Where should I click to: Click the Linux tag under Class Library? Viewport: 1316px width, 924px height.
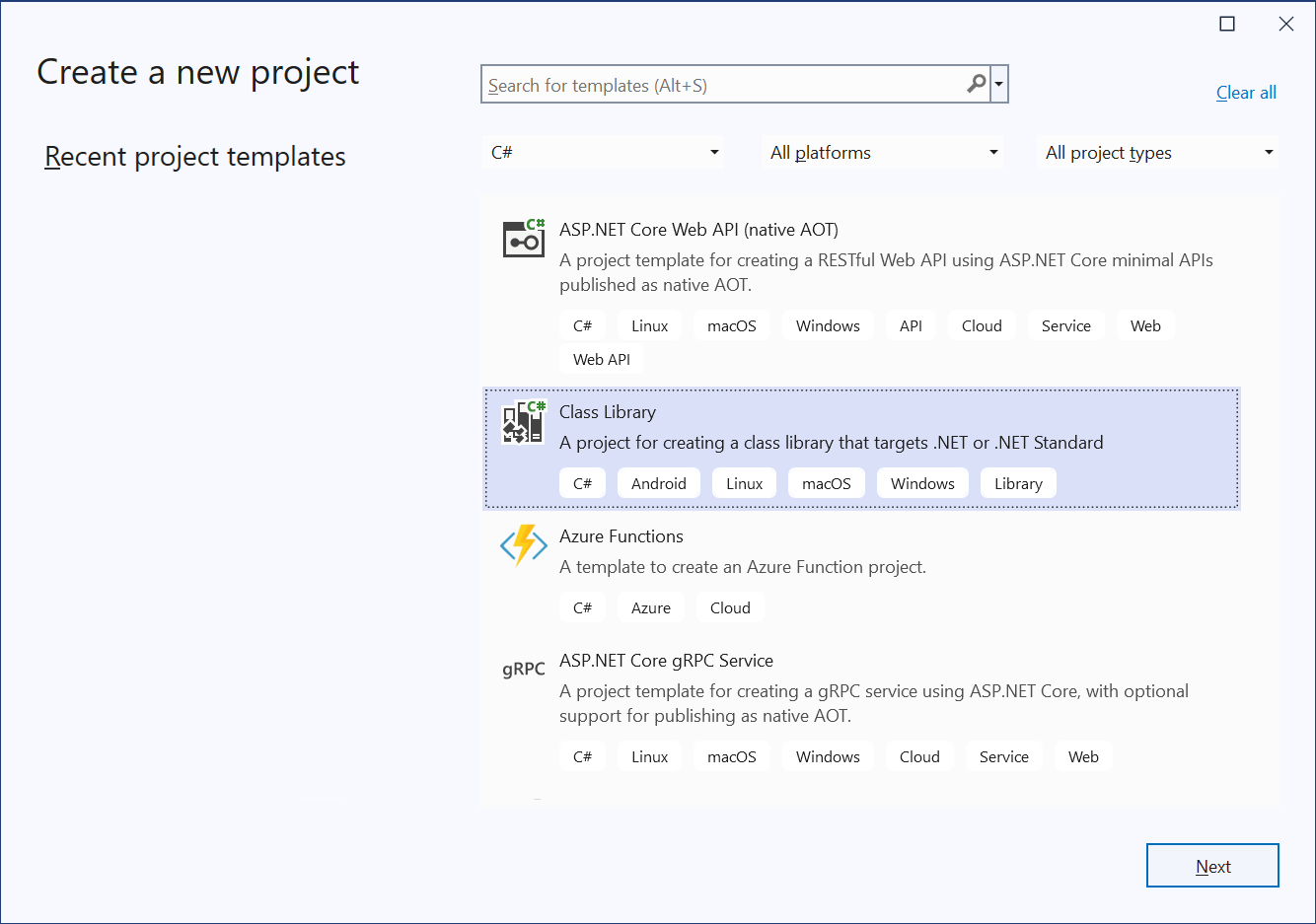(745, 483)
